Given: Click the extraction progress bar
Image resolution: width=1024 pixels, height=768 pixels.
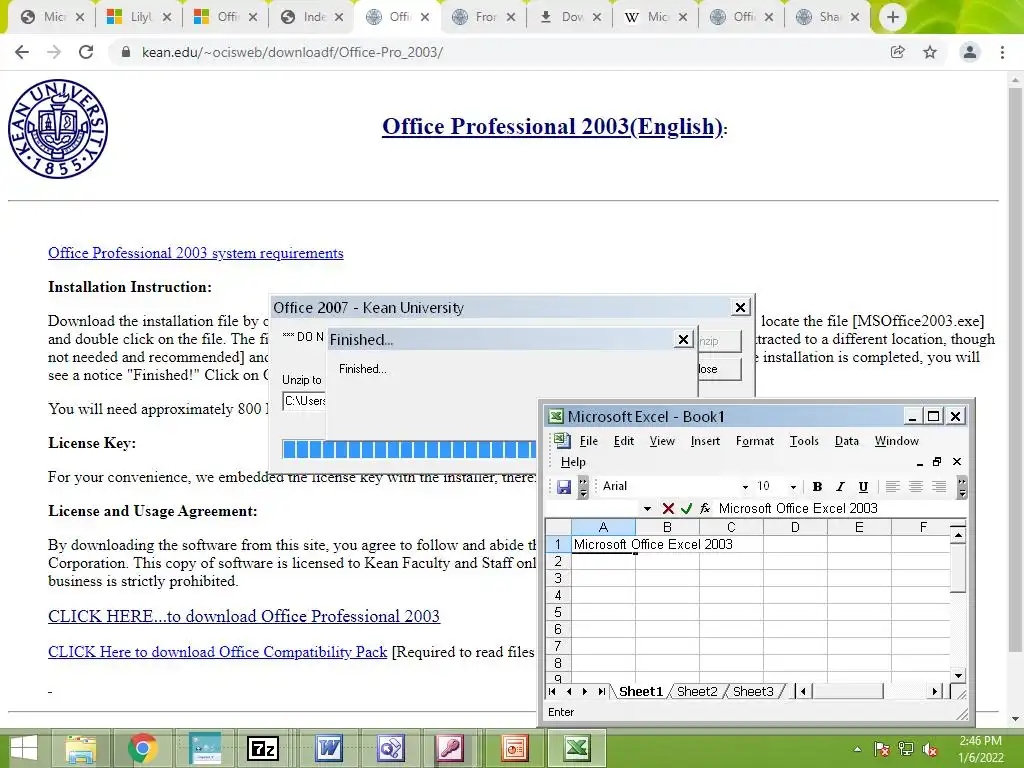Looking at the screenshot, I should [x=409, y=449].
